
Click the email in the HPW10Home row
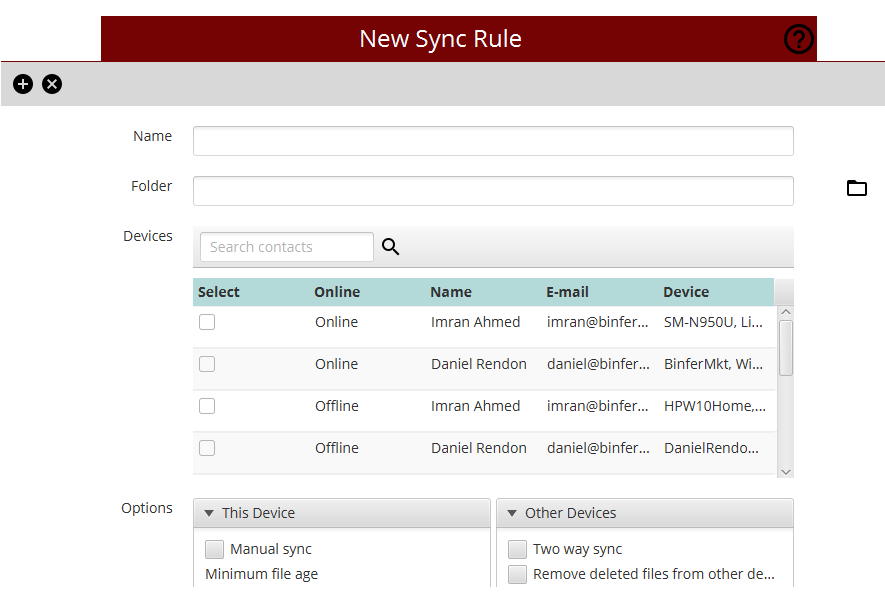[597, 406]
